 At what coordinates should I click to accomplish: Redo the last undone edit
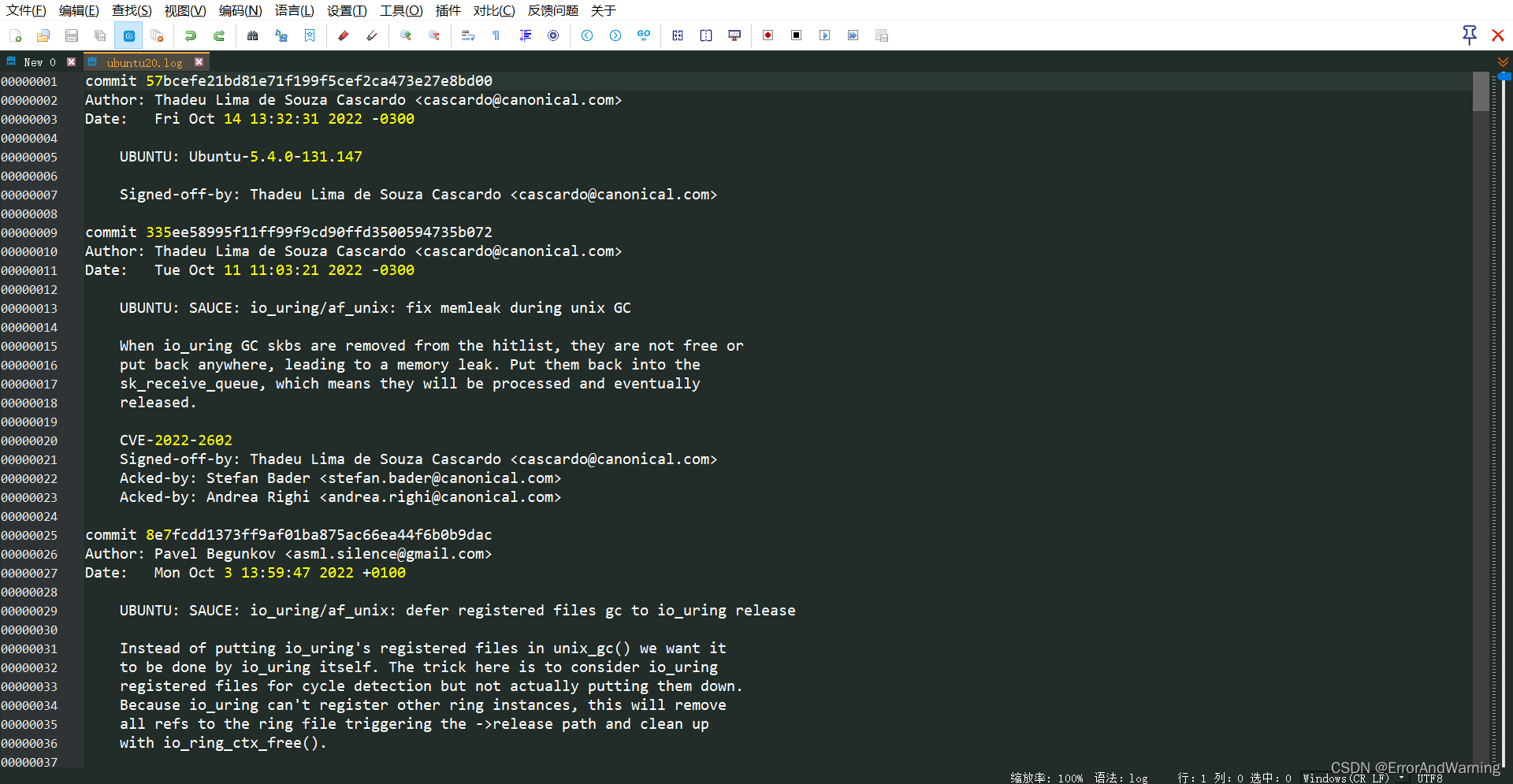pyautogui.click(x=219, y=35)
